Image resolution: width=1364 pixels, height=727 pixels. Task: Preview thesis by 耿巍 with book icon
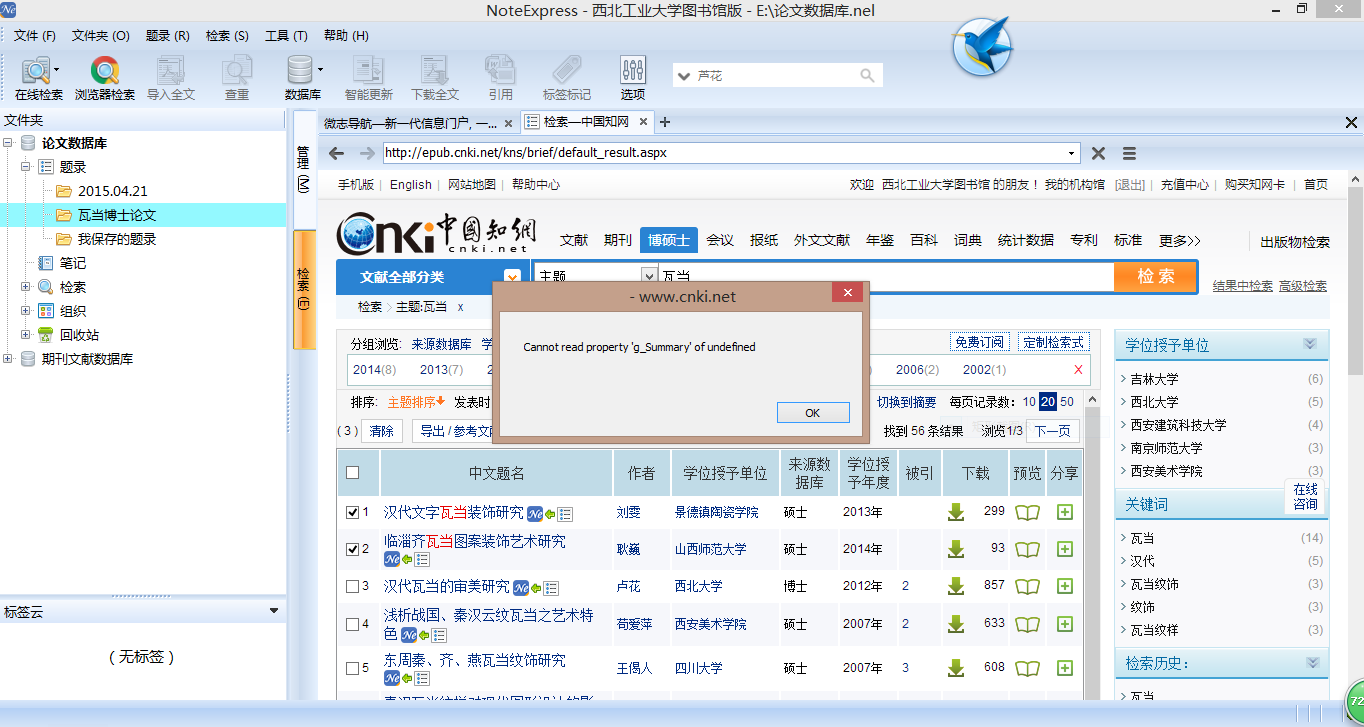1027,549
